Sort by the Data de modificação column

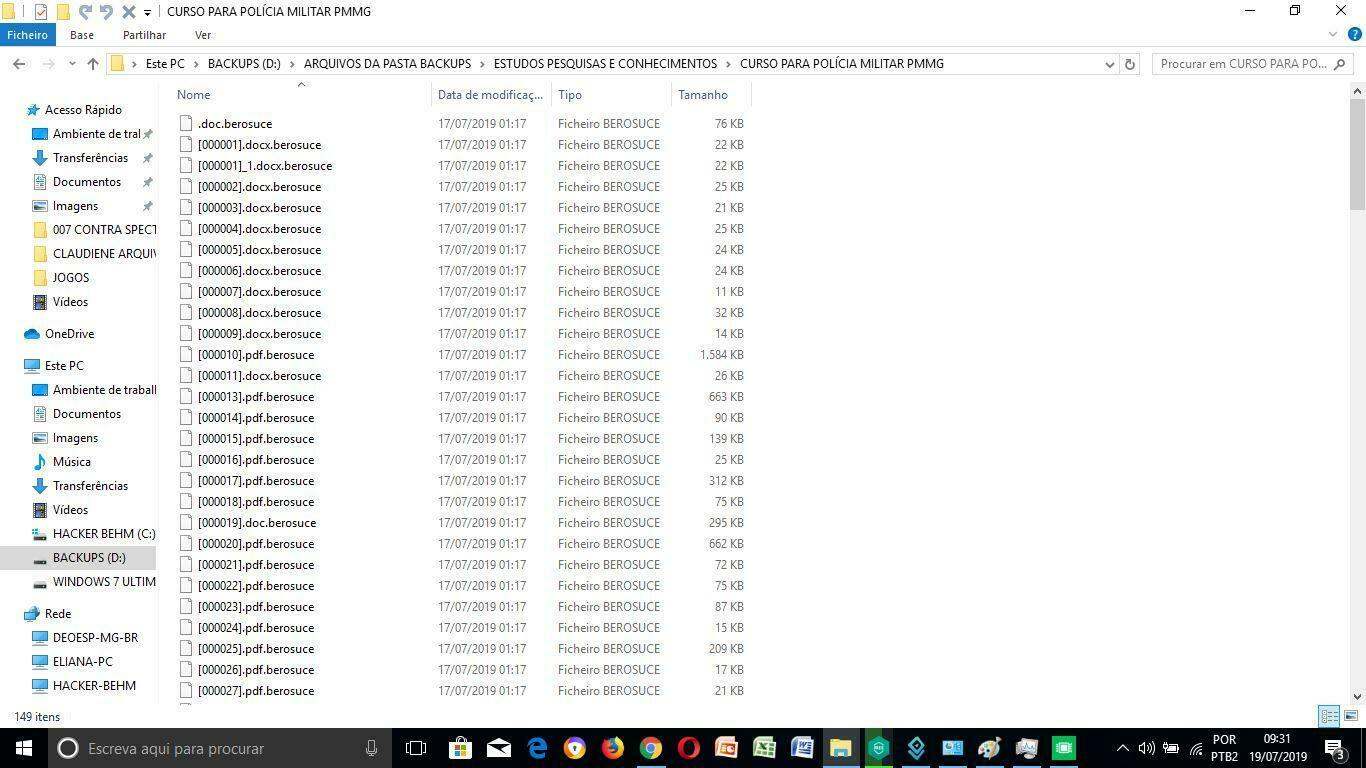tap(491, 95)
